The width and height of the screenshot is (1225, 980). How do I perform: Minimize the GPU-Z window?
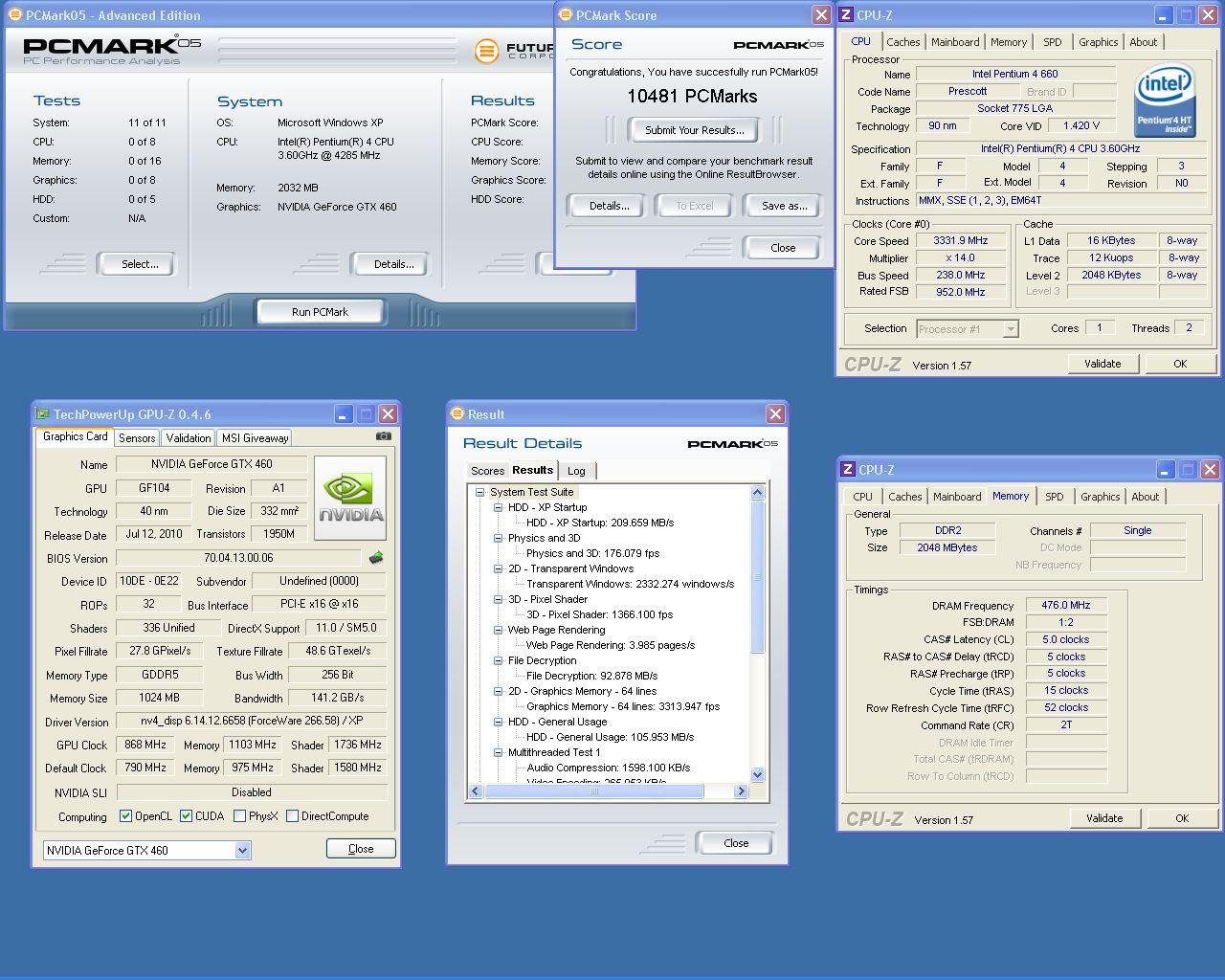(344, 413)
